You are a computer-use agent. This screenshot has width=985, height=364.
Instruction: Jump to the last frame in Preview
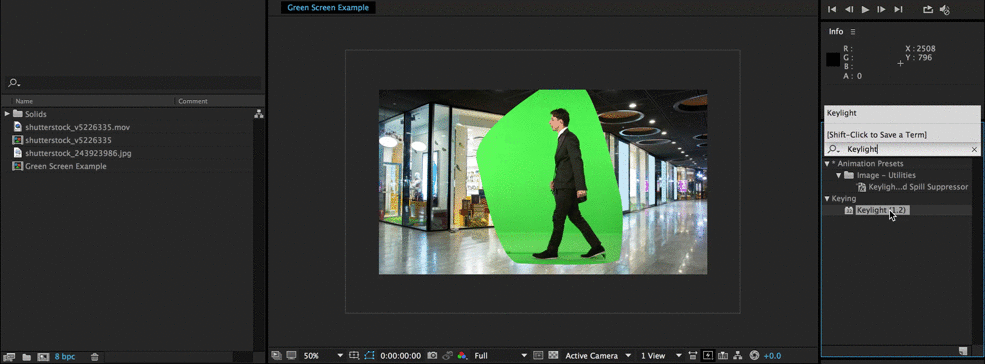[898, 9]
